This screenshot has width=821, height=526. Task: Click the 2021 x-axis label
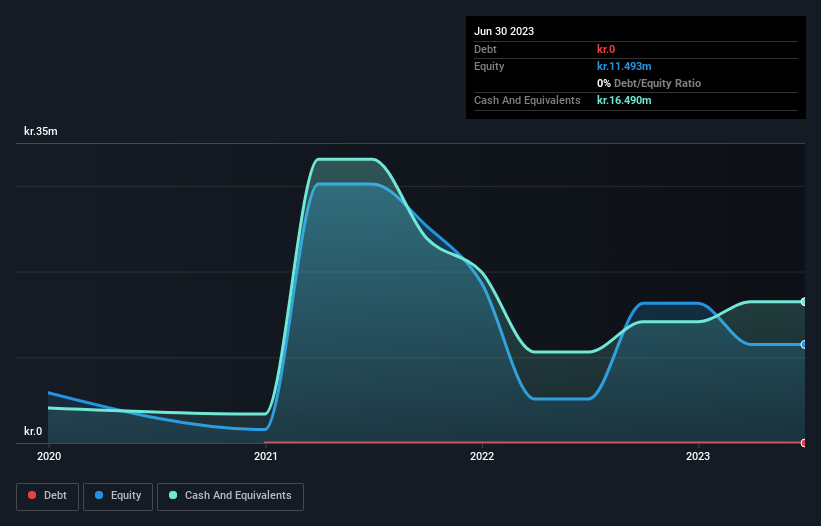[x=265, y=456]
